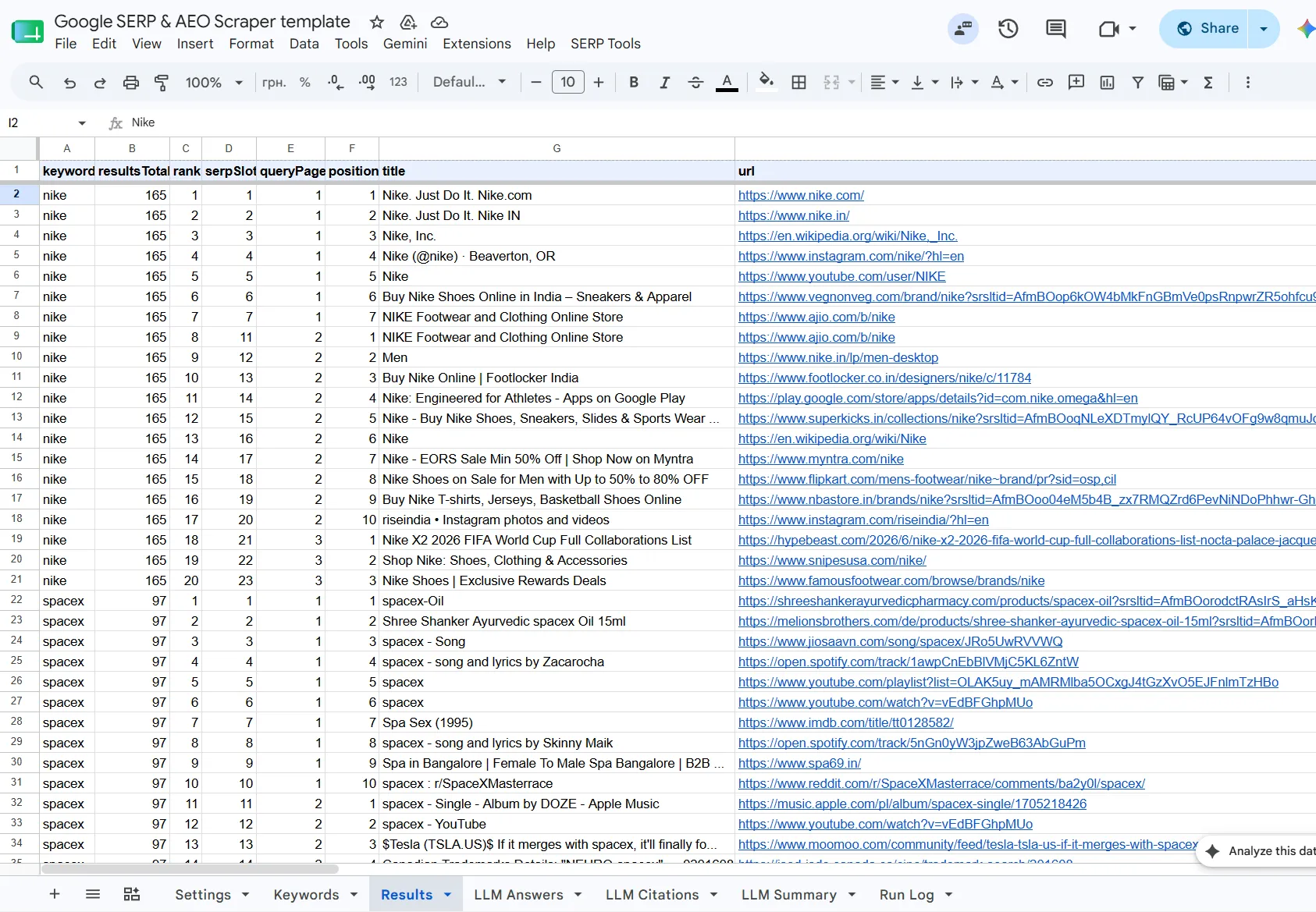This screenshot has width=1316, height=912.
Task: Format cell as percent
Action: pos(305,82)
